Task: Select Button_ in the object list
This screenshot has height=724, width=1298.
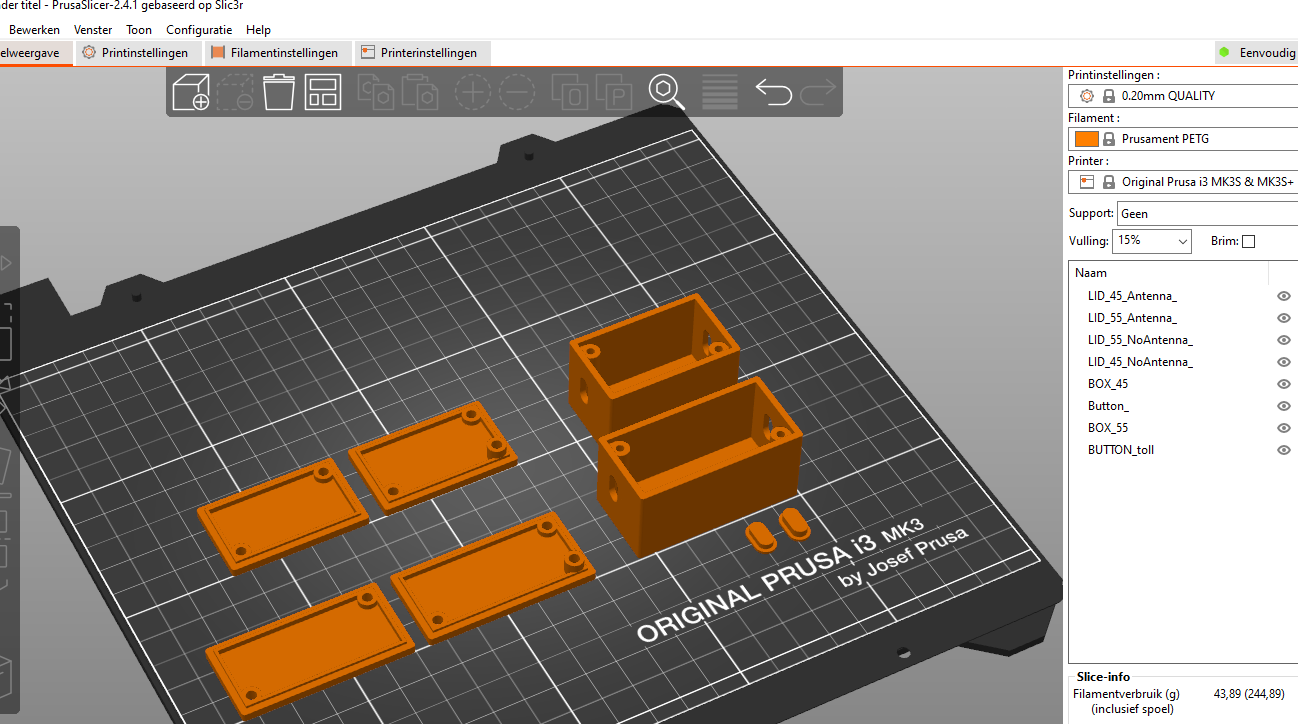Action: click(1108, 406)
